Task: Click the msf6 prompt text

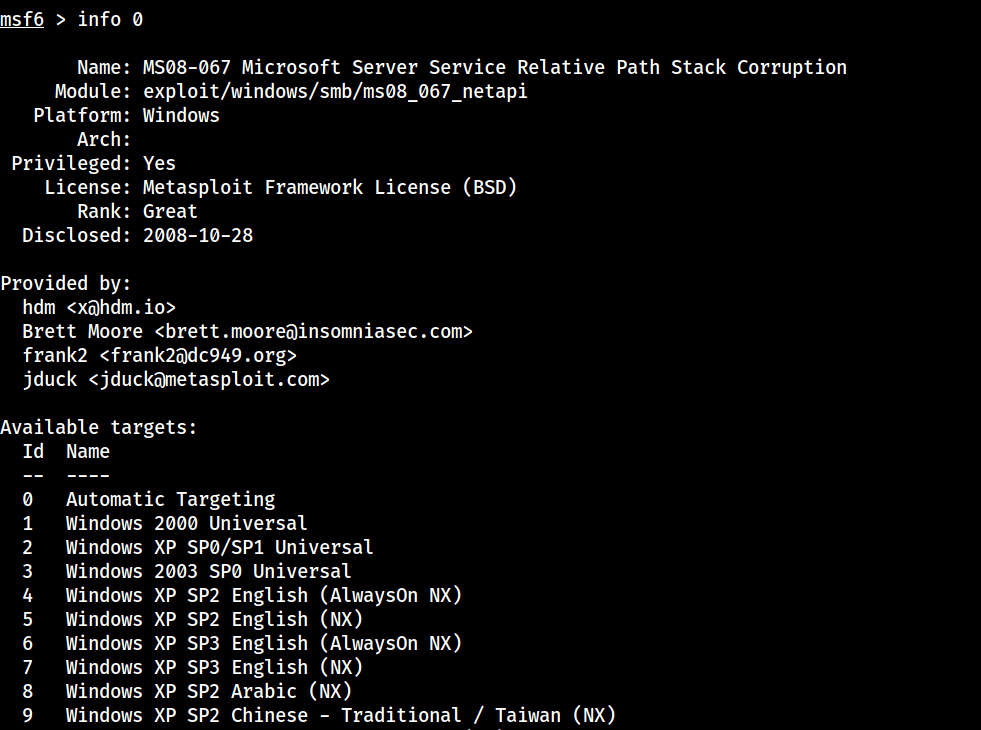Action: [x=22, y=19]
